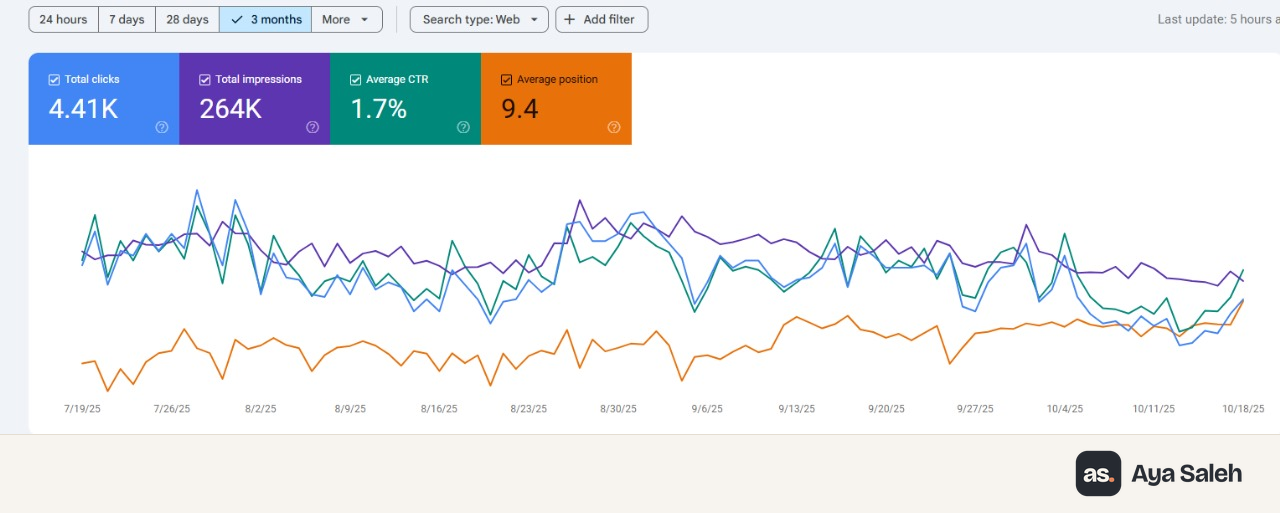The width and height of the screenshot is (1280, 513).
Task: Toggle the Average position checkbox
Action: (x=506, y=80)
